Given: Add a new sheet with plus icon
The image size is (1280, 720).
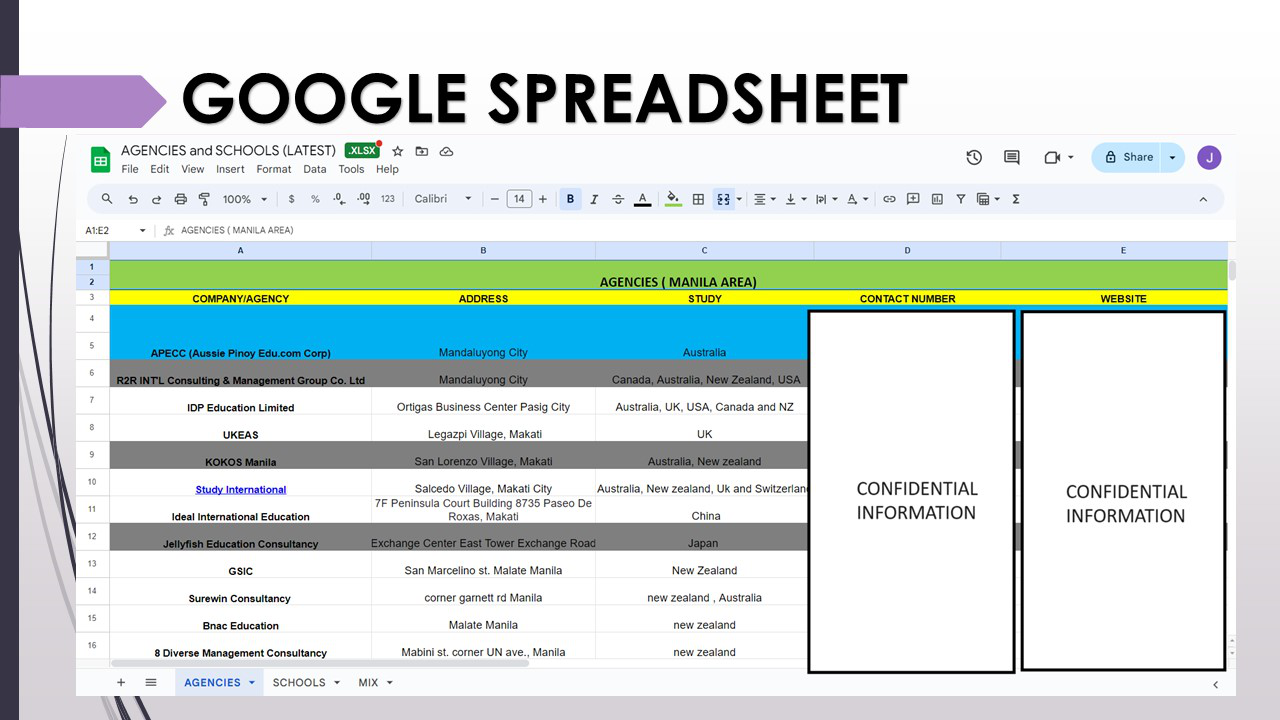Looking at the screenshot, I should point(121,683).
